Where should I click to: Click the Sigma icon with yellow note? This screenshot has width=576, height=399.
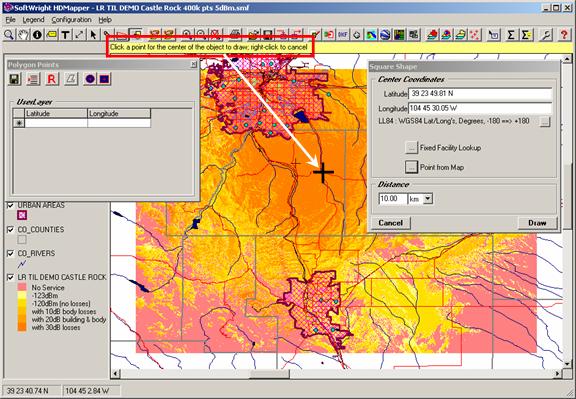(526, 35)
